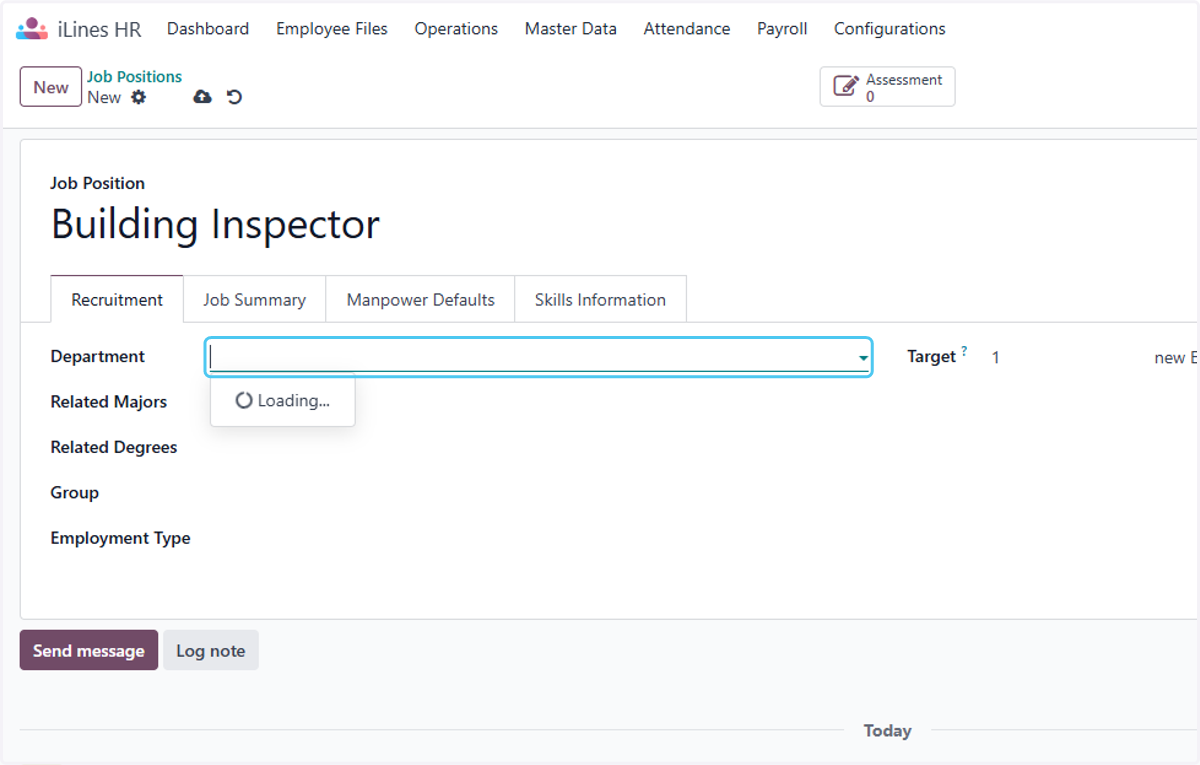Go to the Job Positions breadcrumb link
The height and width of the screenshot is (765, 1200).
click(134, 77)
